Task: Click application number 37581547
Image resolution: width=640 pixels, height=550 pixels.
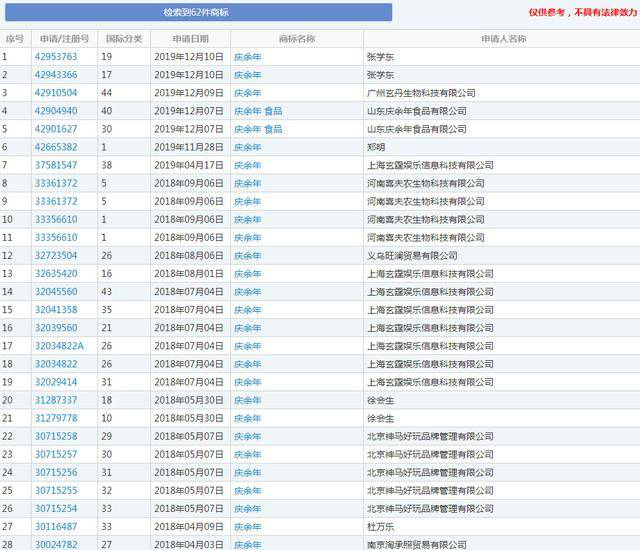Action: pyautogui.click(x=56, y=165)
